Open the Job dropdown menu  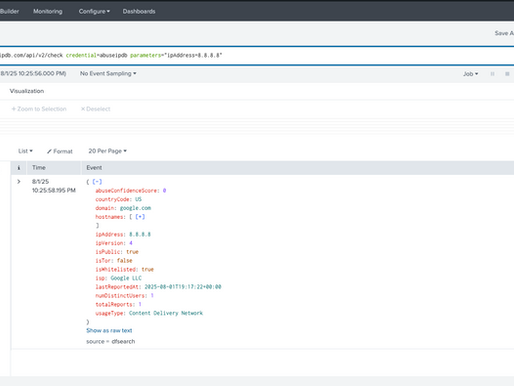470,74
